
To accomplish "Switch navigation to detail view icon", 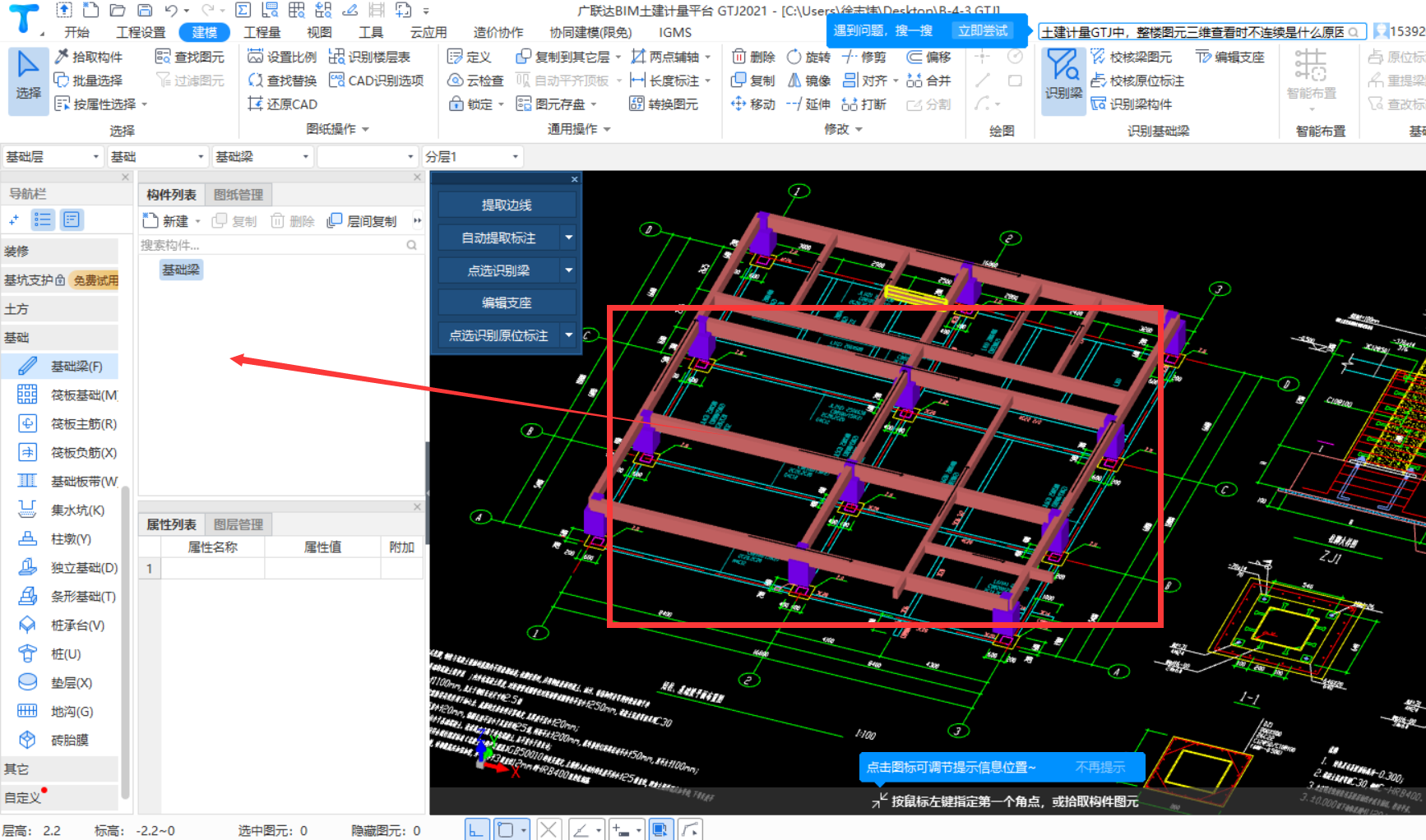I will (72, 219).
